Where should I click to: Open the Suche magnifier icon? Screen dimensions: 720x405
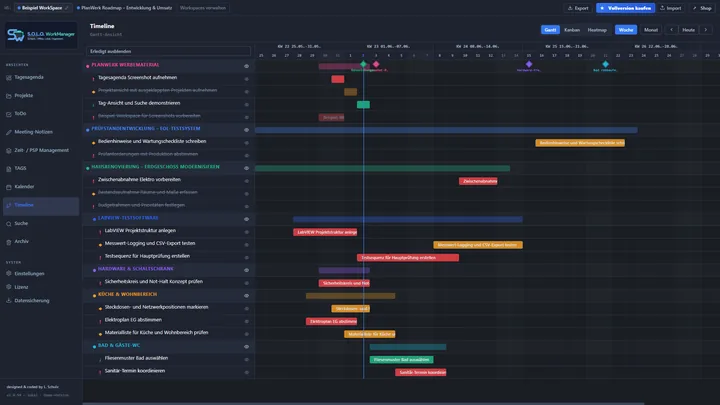(9, 224)
